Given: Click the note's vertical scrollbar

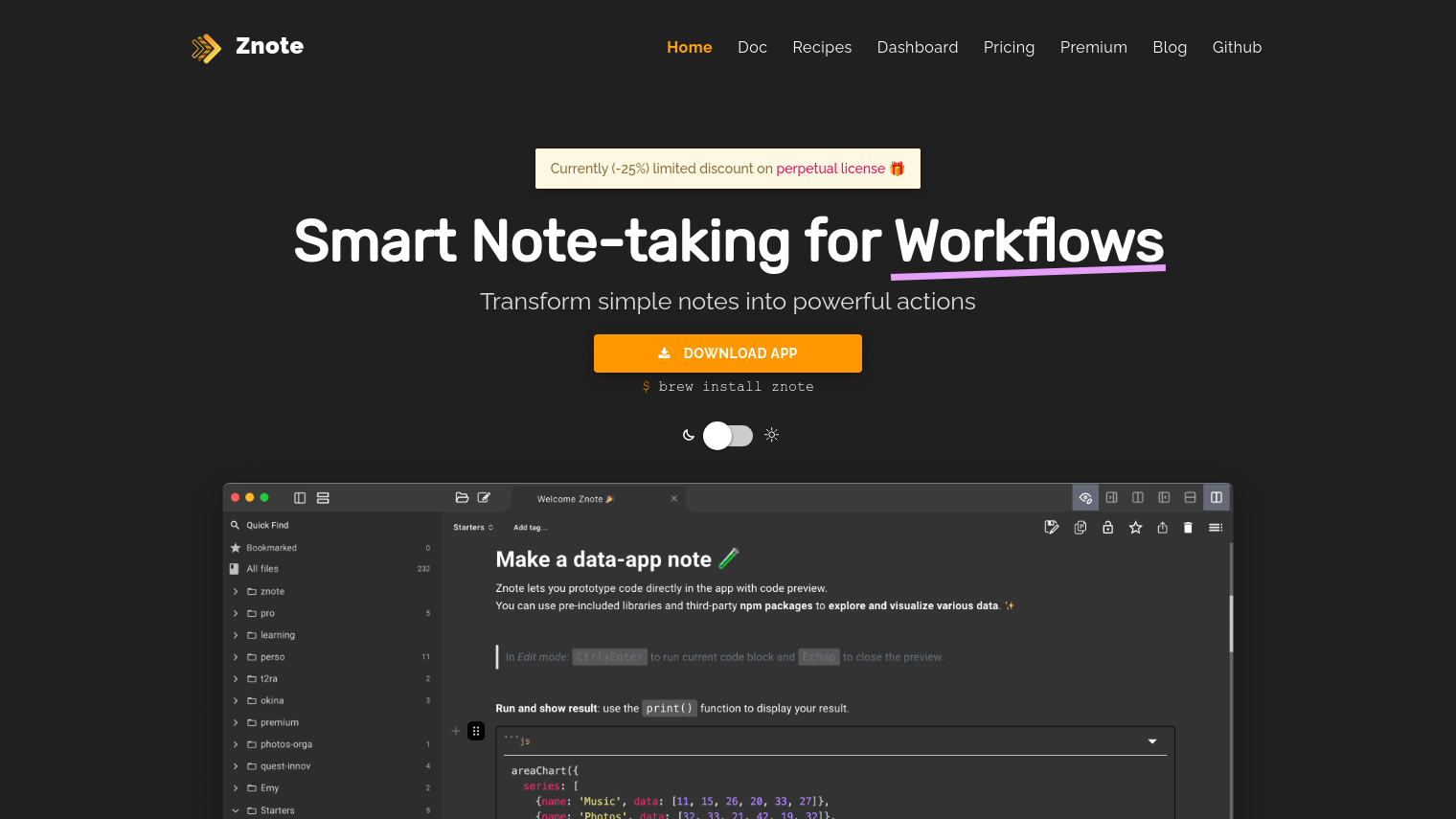Looking at the screenshot, I should (1231, 623).
